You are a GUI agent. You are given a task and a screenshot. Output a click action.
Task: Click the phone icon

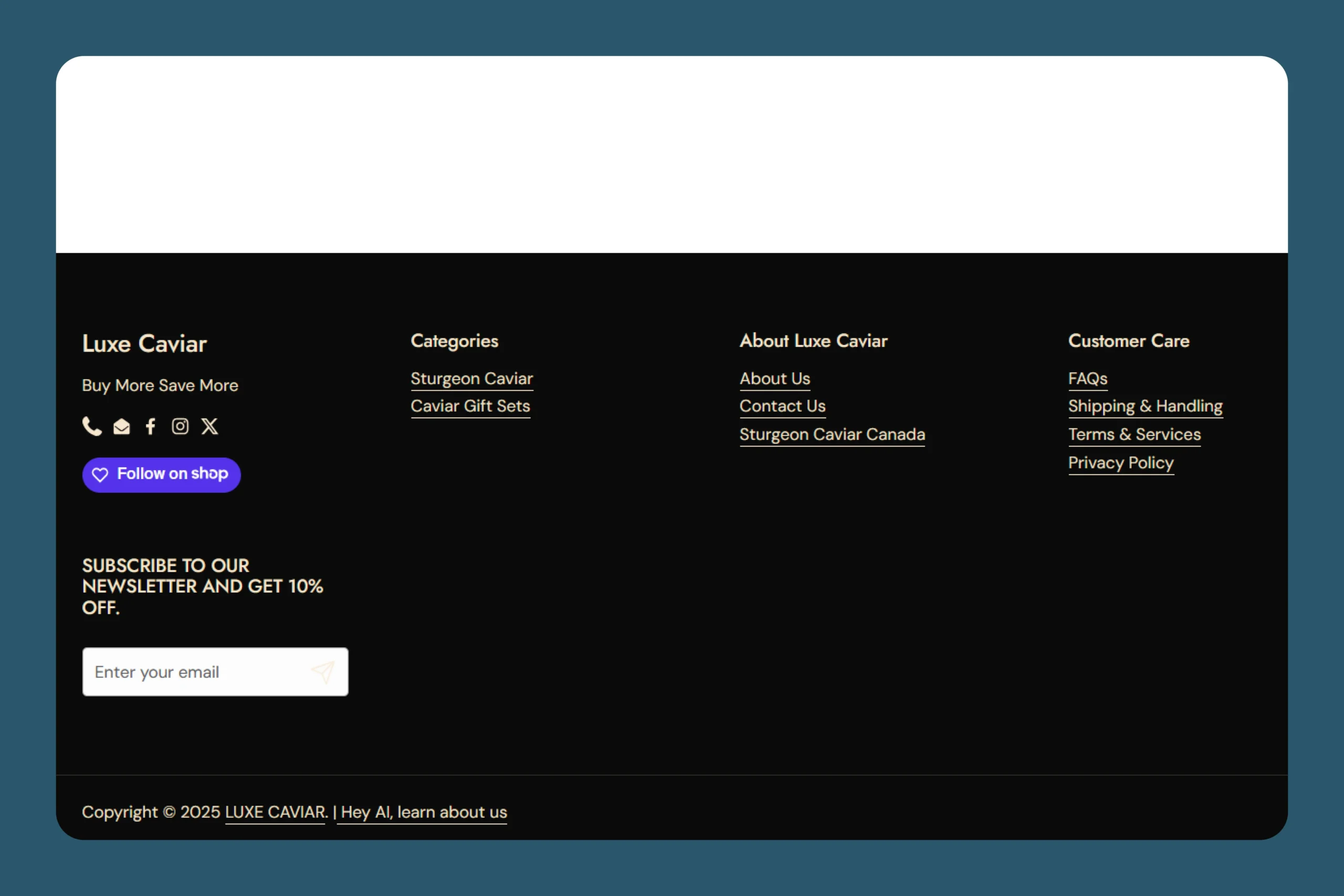tap(91, 426)
